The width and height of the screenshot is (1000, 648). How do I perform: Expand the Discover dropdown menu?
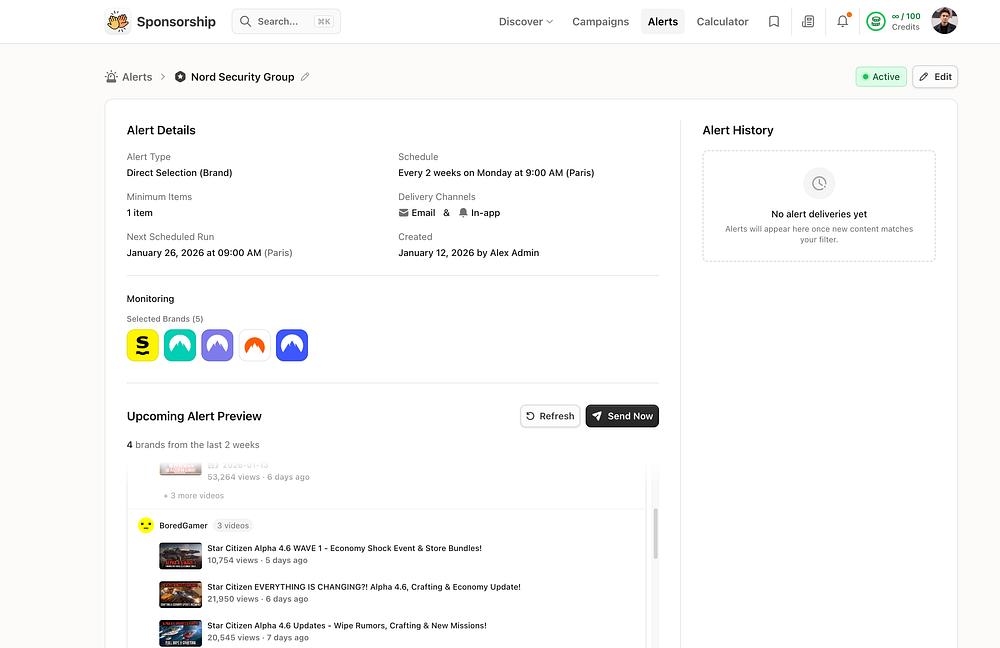(x=526, y=22)
